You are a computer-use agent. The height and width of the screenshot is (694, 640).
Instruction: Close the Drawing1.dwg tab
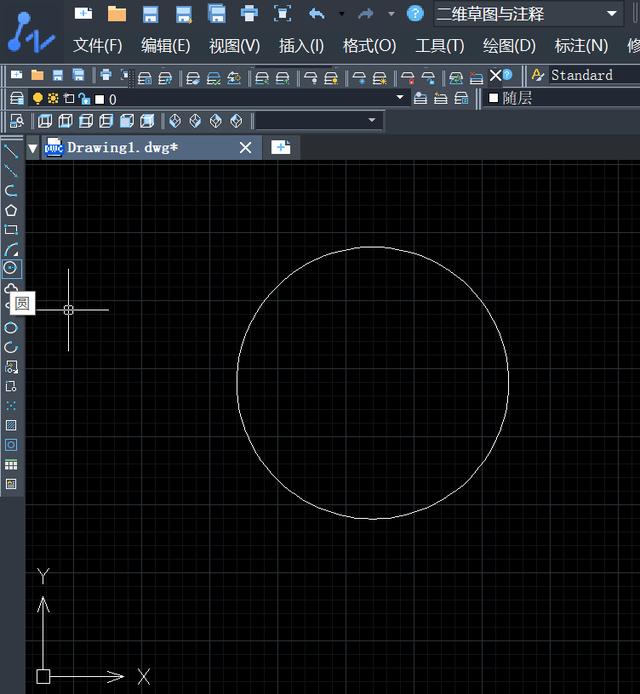[245, 147]
